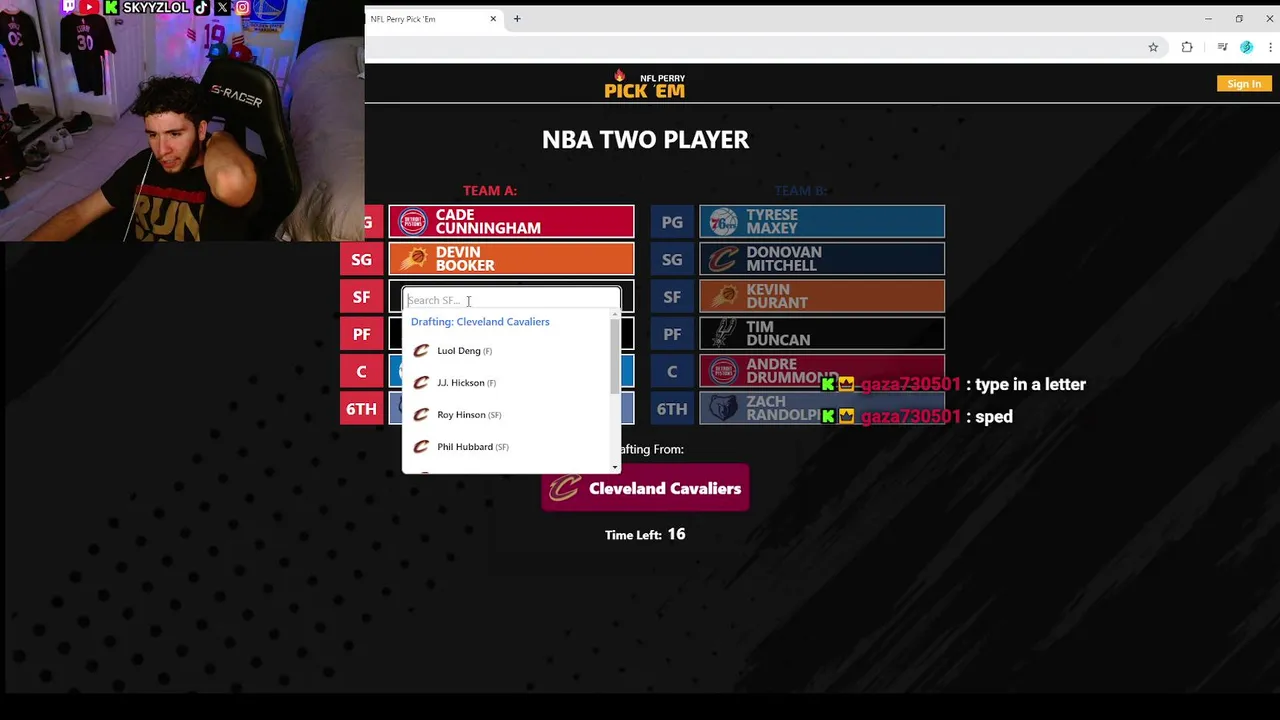Click the Pistons logo on Andre Drummond's card
This screenshot has width=1280, height=720.
(x=723, y=371)
